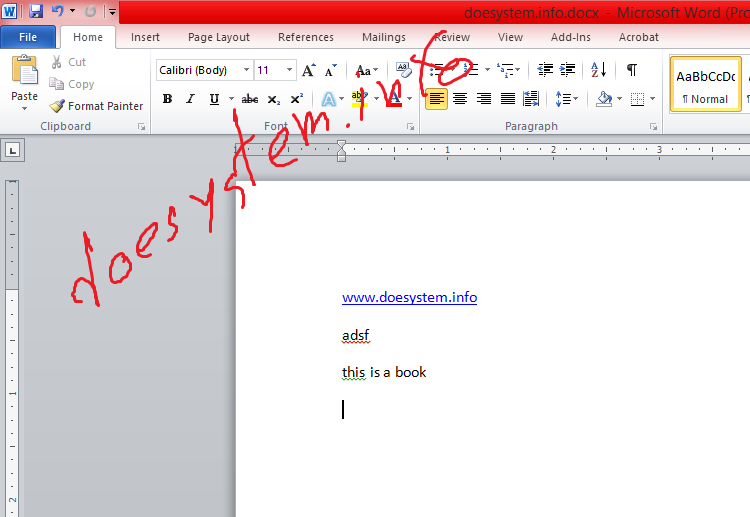Apply the Normal style
Viewport: 750px width, 517px height.
(706, 84)
